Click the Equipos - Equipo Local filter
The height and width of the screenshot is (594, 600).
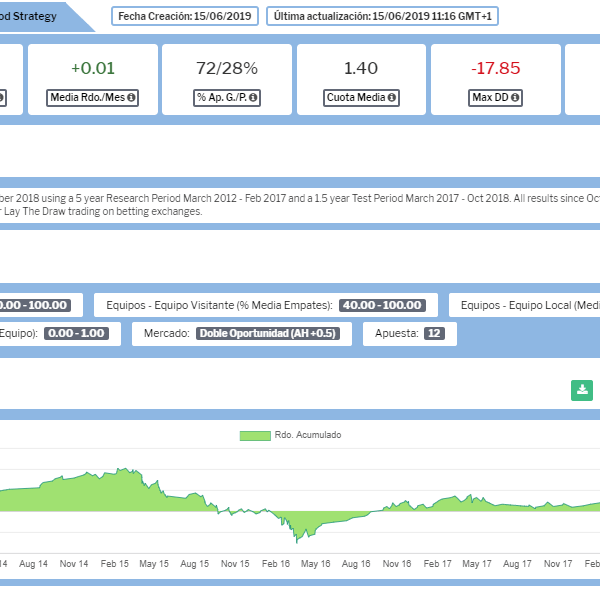coord(525,305)
